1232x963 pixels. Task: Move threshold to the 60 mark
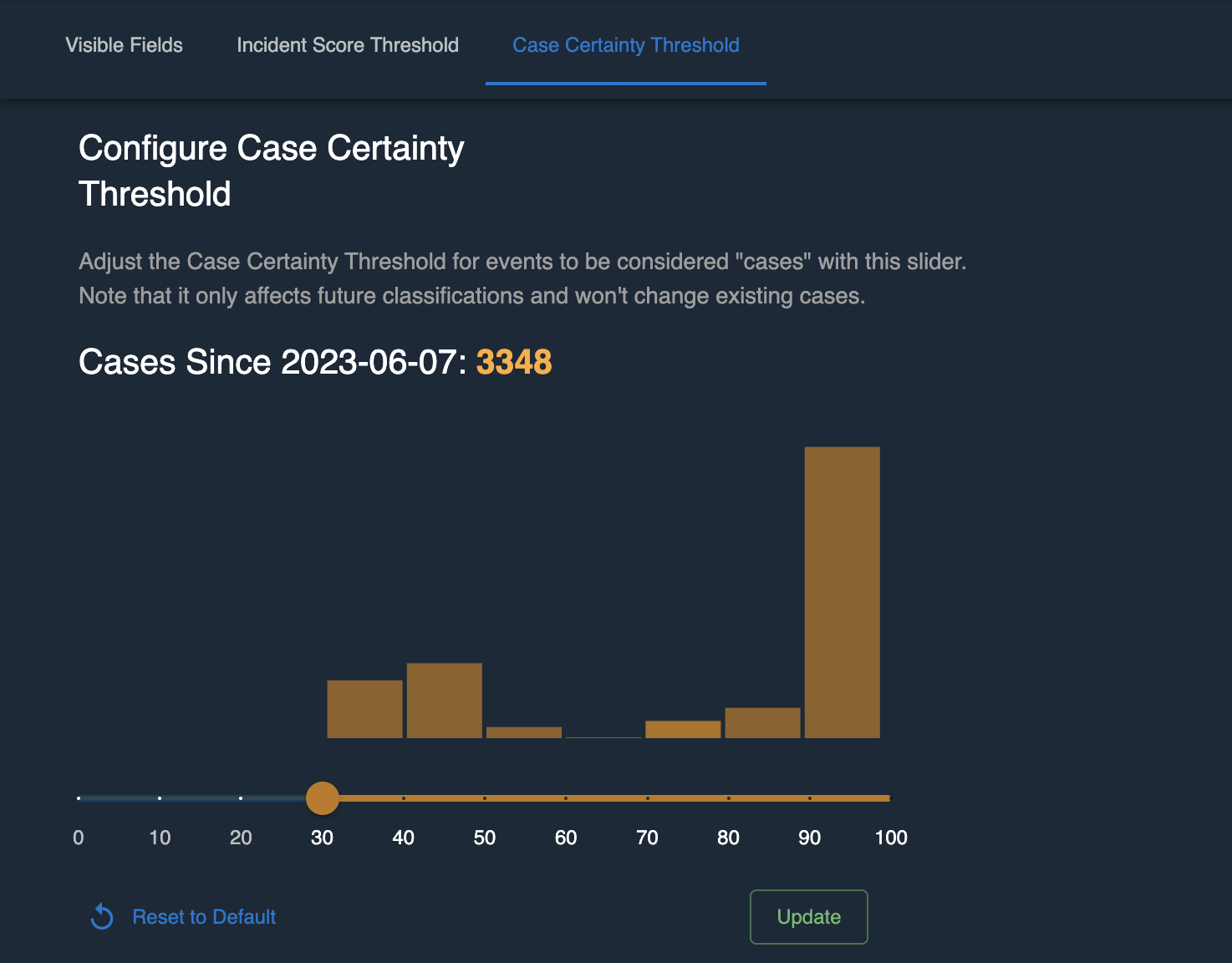566,798
